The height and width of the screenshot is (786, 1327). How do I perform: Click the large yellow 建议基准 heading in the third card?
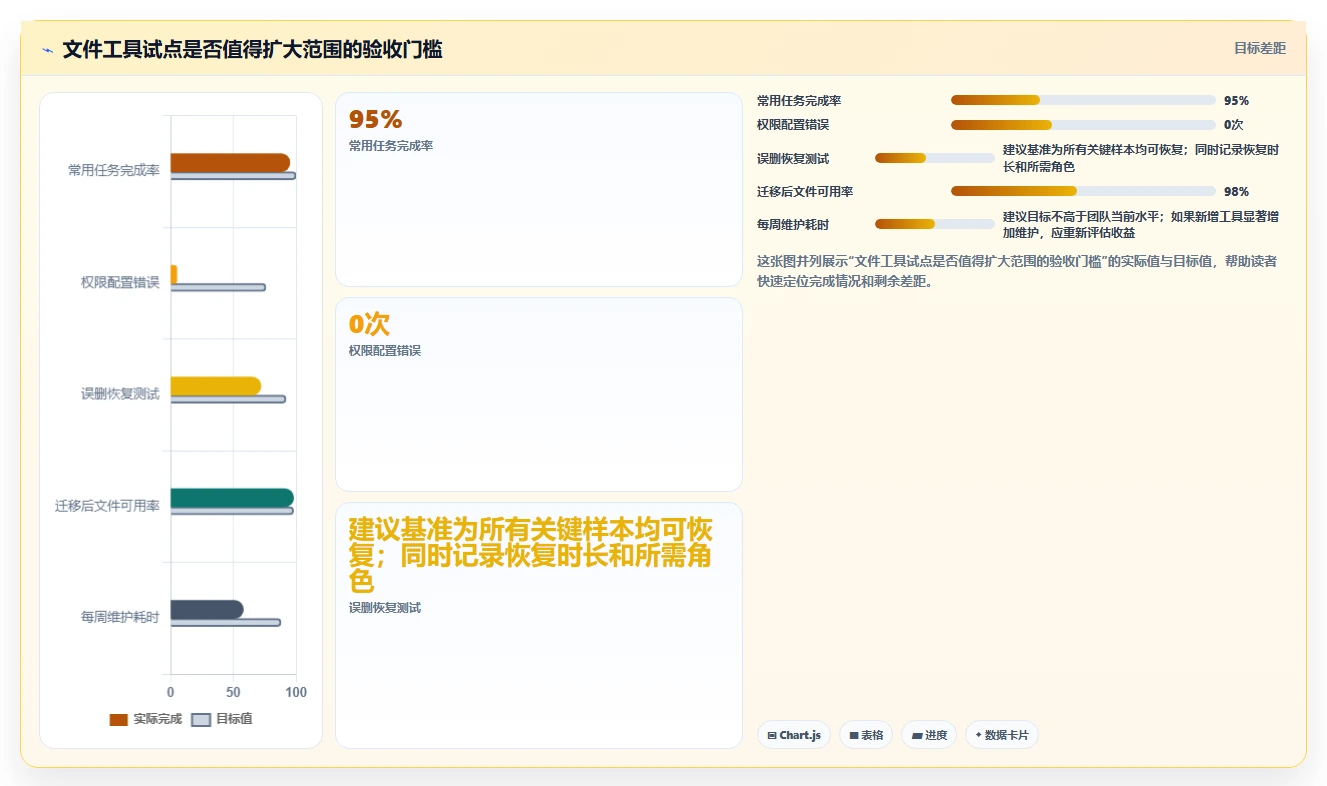(x=531, y=556)
